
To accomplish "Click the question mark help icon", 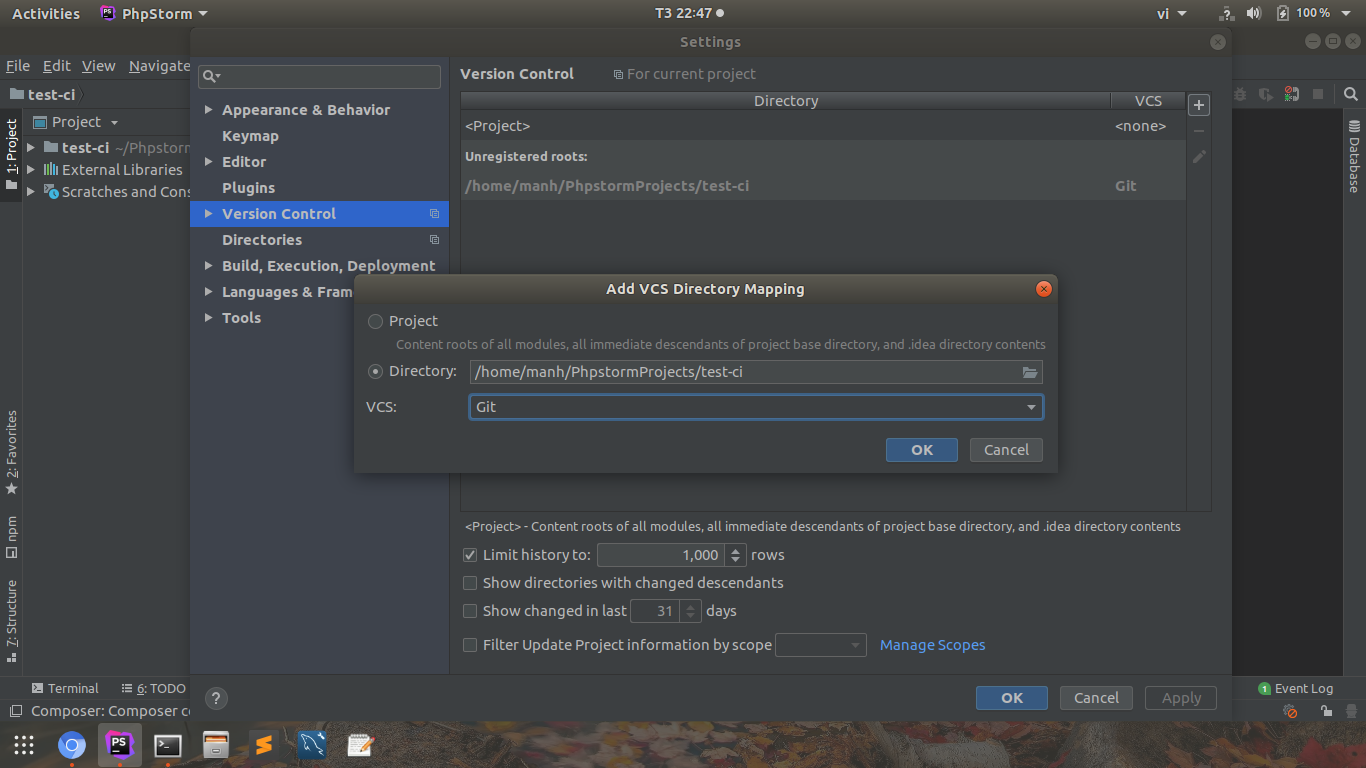I will tap(216, 698).
